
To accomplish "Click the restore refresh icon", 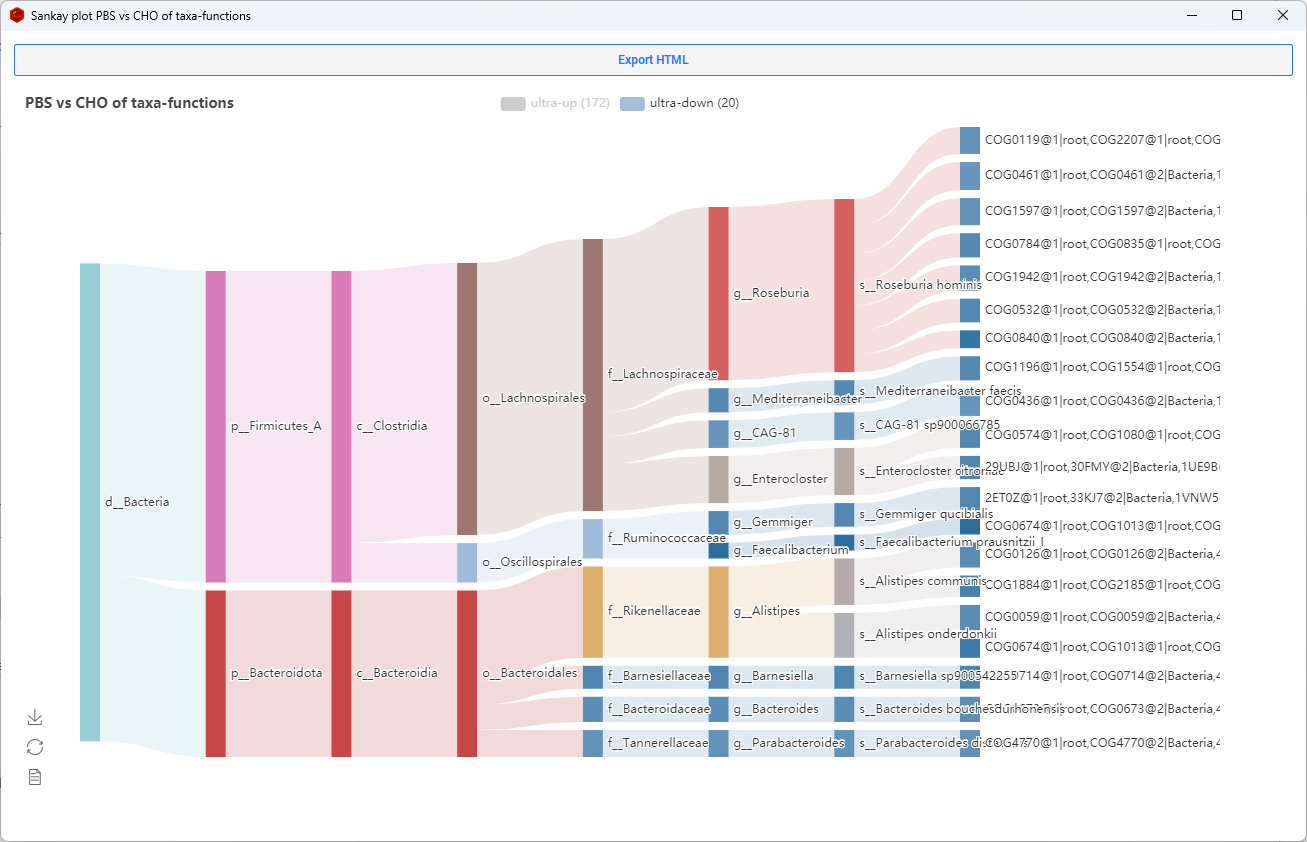I will coord(35,747).
